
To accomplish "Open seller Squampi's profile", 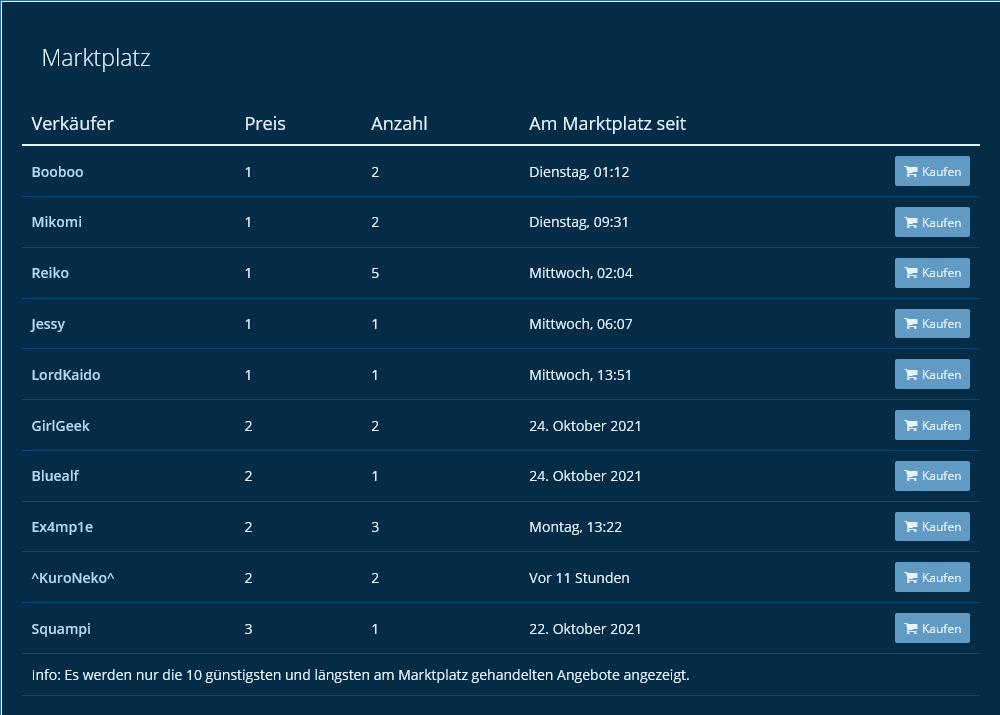I will (61, 629).
